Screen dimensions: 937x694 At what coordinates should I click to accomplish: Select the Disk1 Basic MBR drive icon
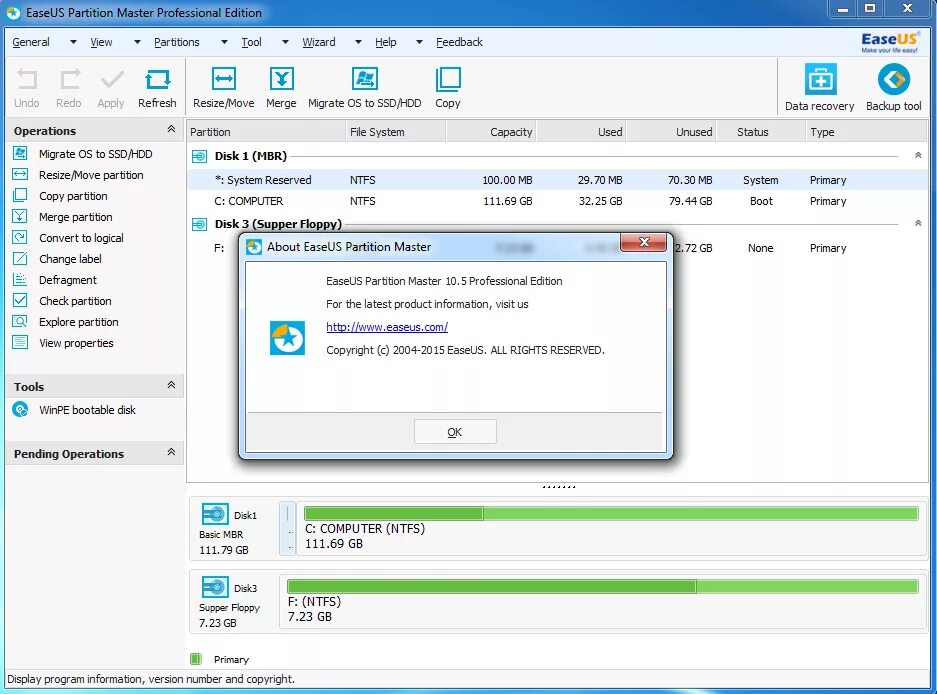[215, 514]
